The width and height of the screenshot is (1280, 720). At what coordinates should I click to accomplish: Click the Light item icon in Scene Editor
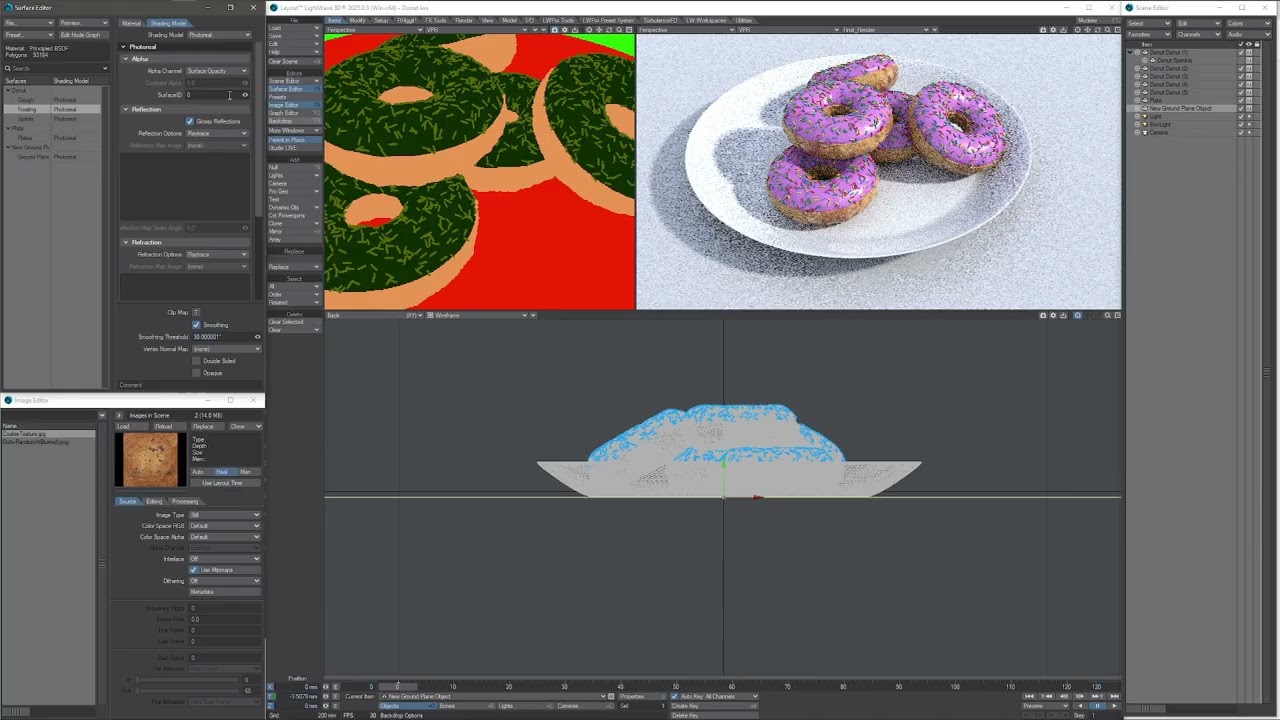(x=1145, y=117)
